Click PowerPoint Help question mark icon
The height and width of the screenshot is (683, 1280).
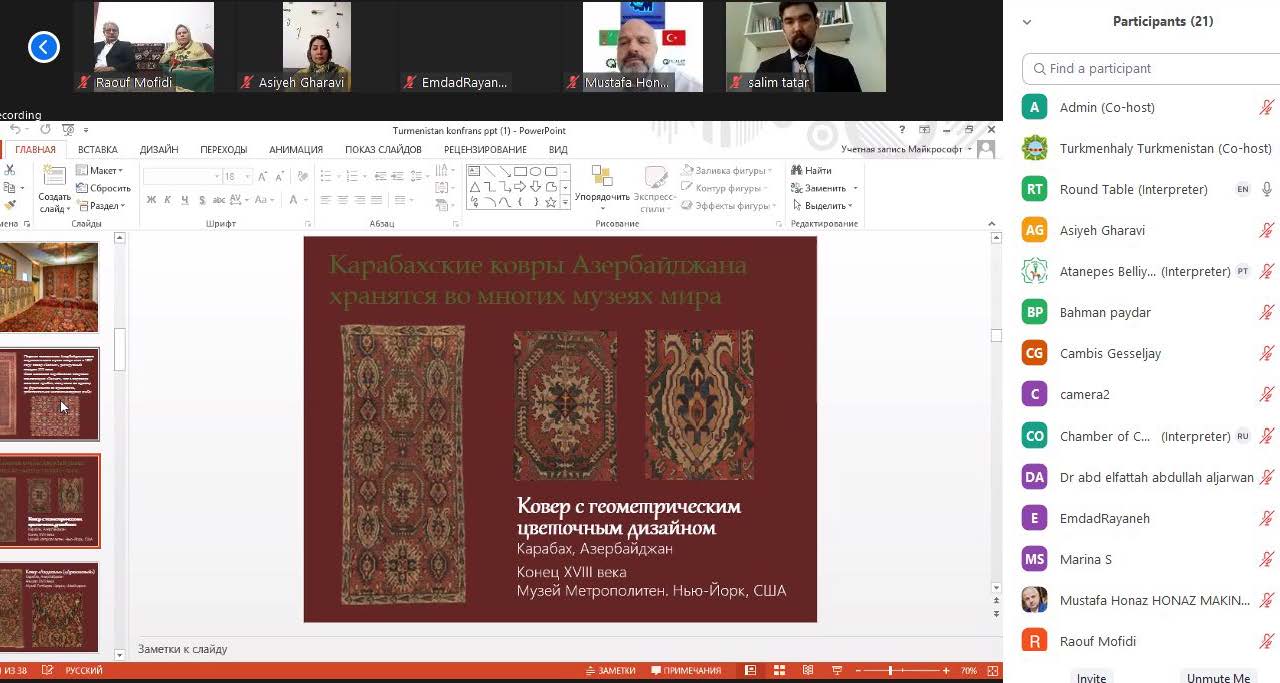[x=902, y=130]
